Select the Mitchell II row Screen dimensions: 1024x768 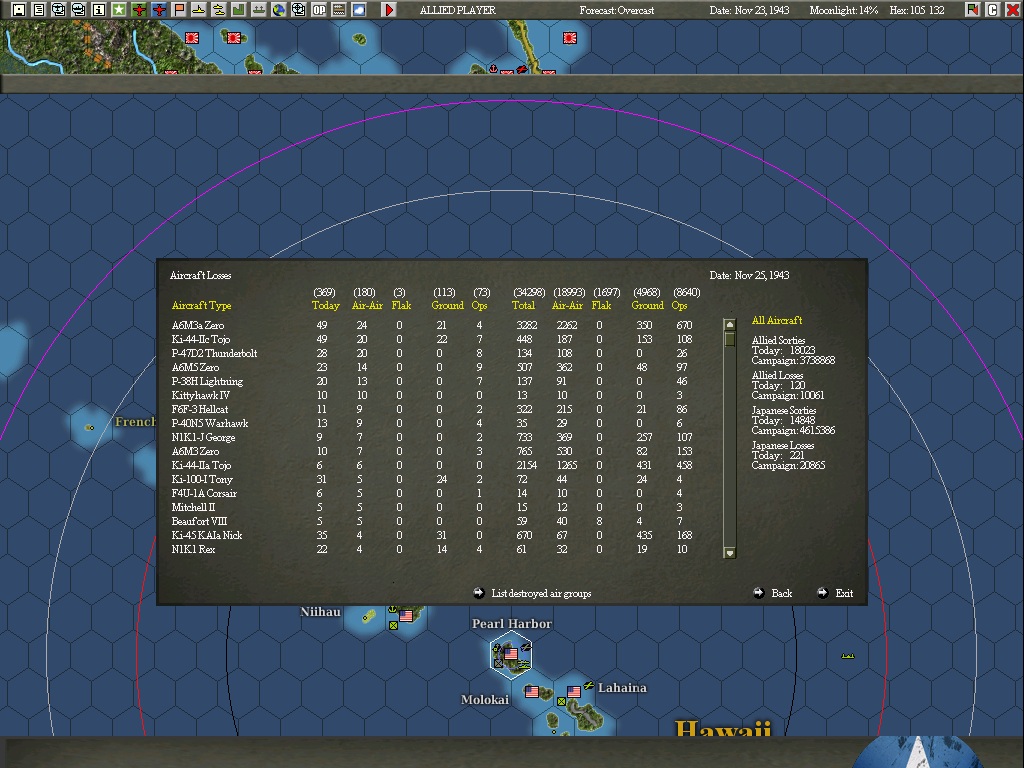[x=432, y=507]
